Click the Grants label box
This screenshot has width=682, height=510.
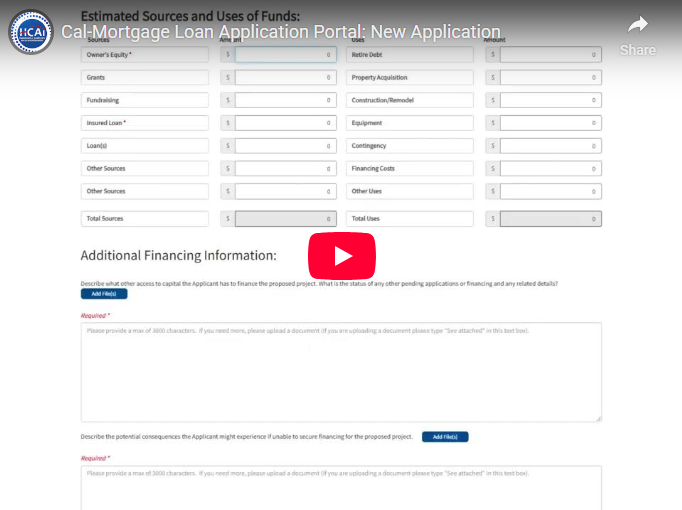point(144,77)
